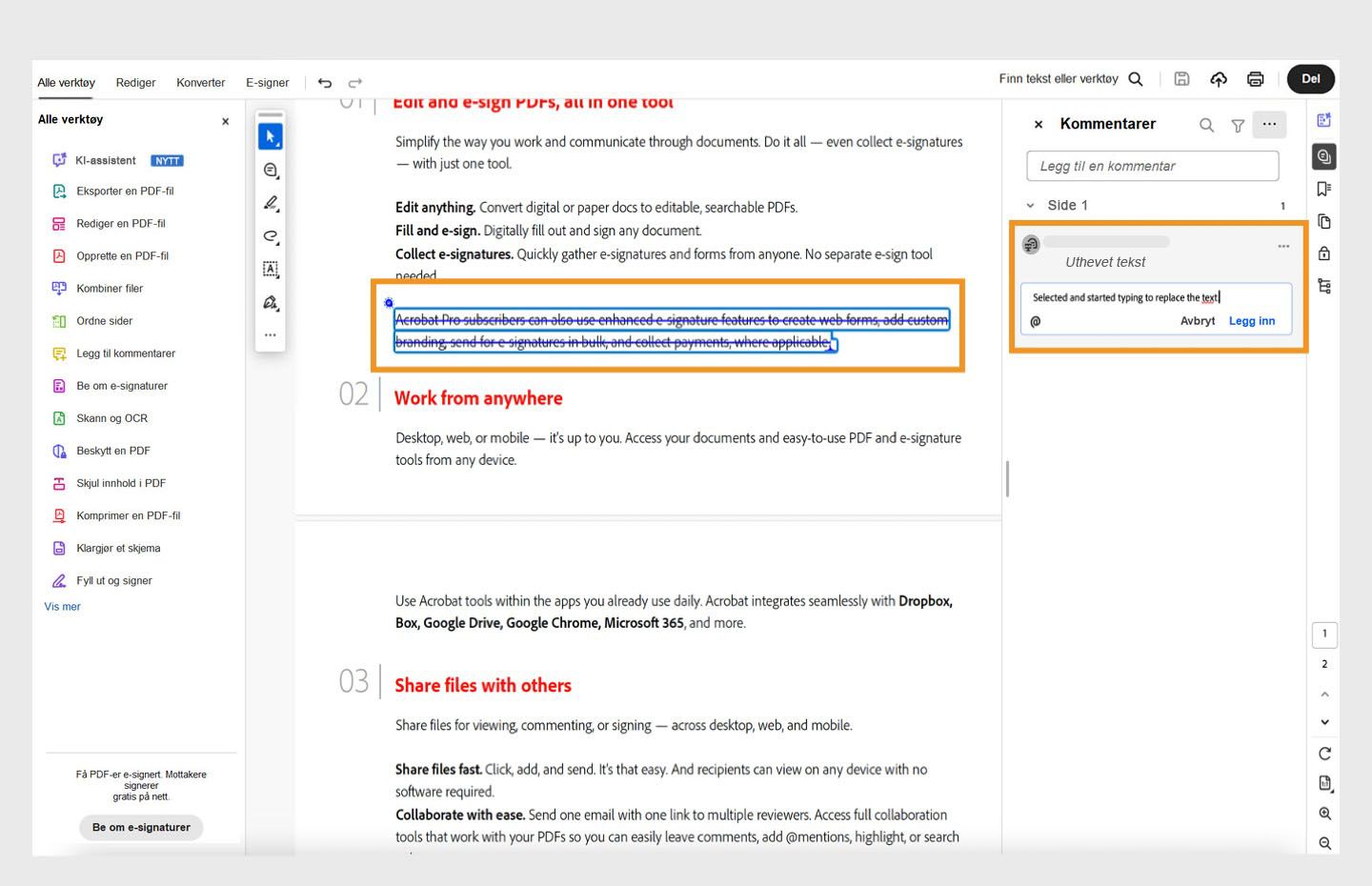Open the sign pen tool

click(x=271, y=303)
